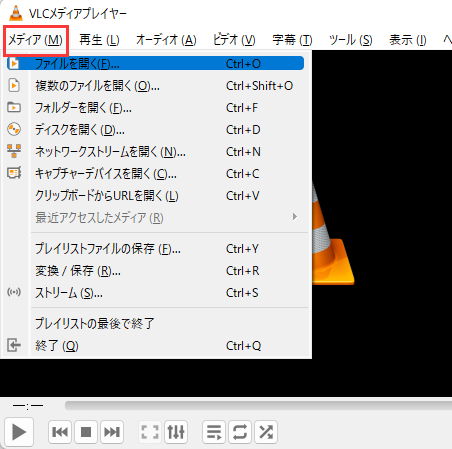This screenshot has height=449, width=452.
Task: Select ストリーム (S)... entry
Action: coord(155,293)
